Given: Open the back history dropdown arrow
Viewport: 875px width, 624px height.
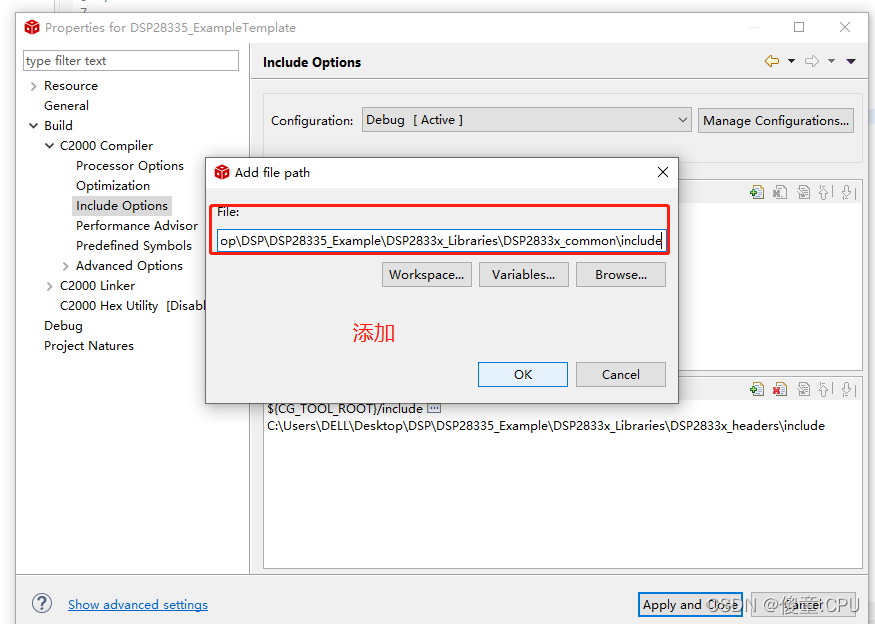Looking at the screenshot, I should pos(791,61).
